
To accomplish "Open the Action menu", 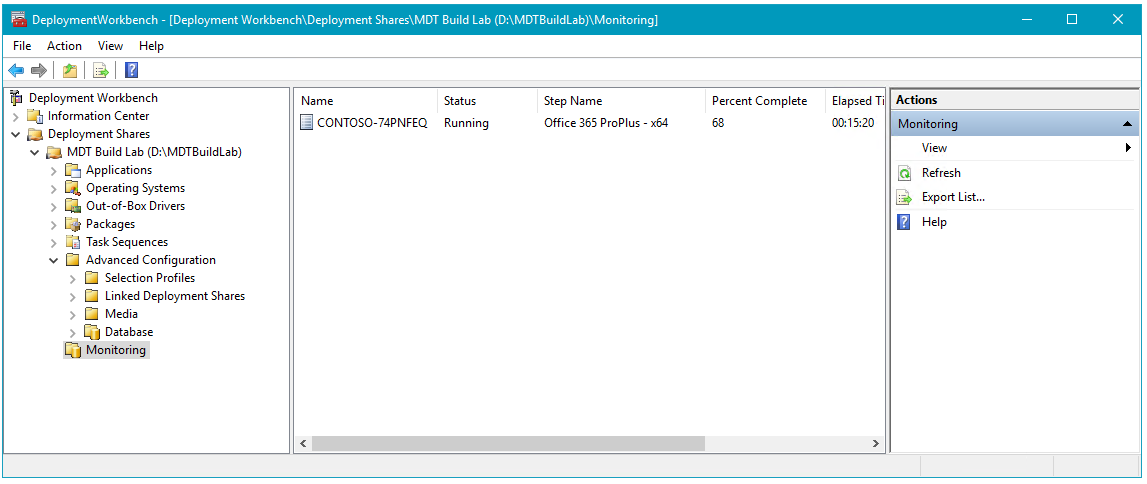I will pos(64,46).
